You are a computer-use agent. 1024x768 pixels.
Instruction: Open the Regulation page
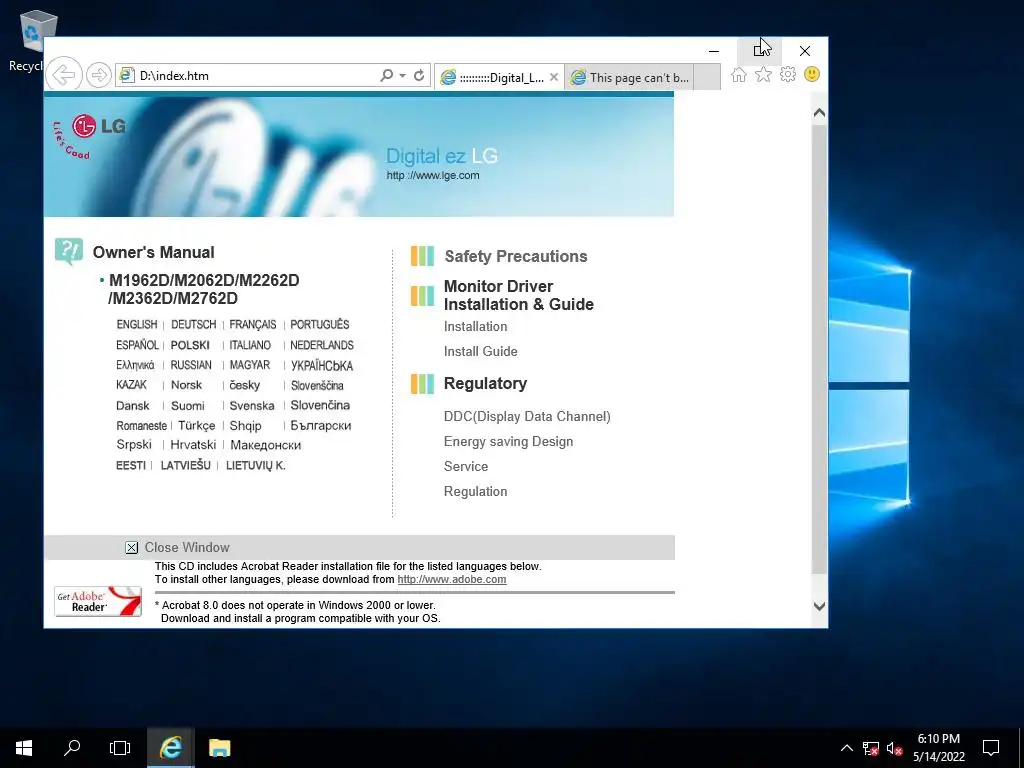coord(475,492)
